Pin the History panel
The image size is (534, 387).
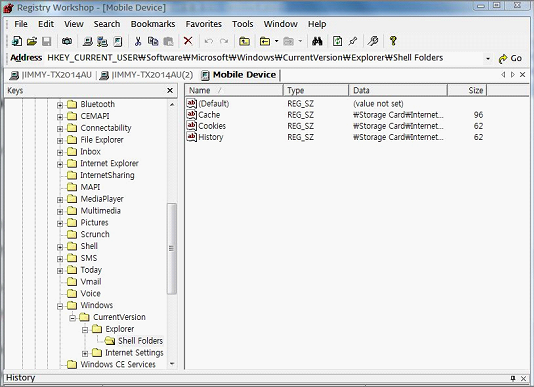[513, 378]
